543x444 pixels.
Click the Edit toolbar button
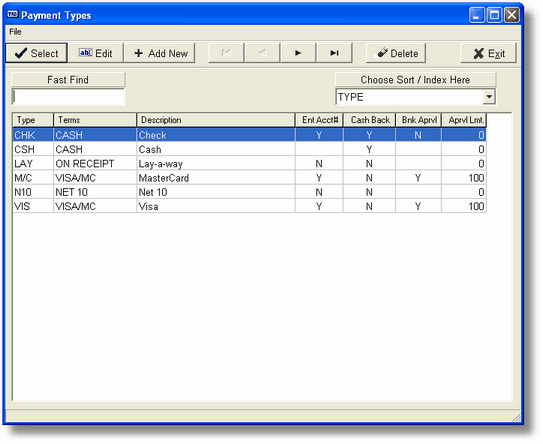(96, 53)
